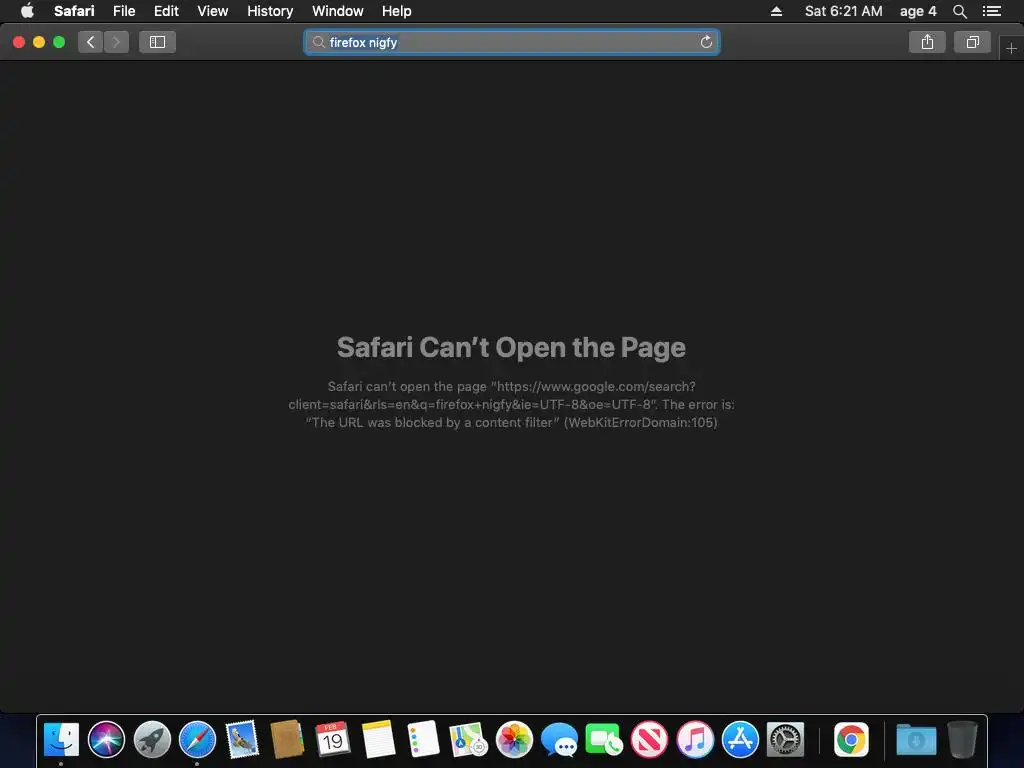The width and height of the screenshot is (1024, 768).
Task: Show the Safari sidebar
Action: tap(157, 42)
